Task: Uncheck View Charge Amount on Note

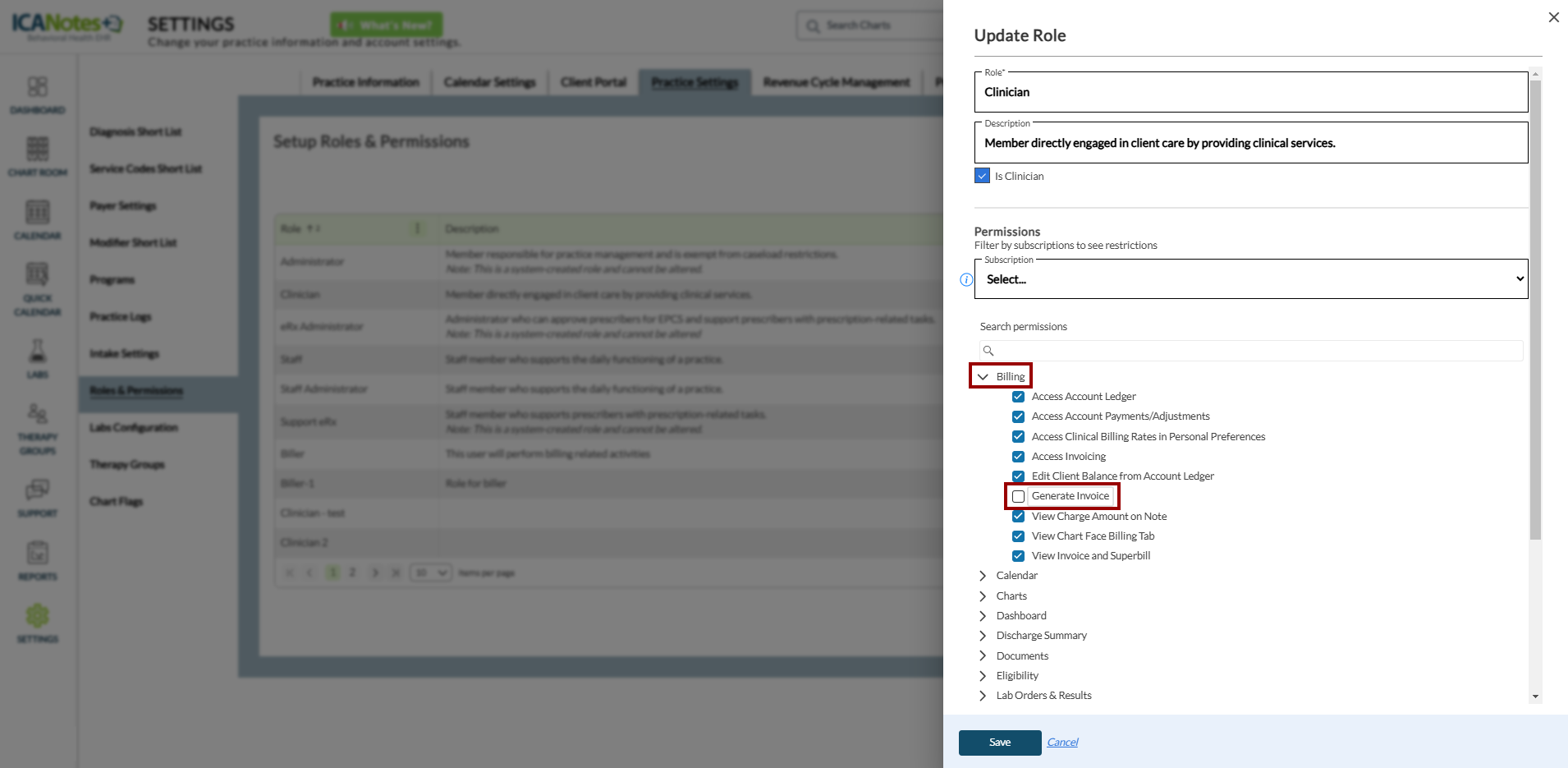Action: 1018,517
